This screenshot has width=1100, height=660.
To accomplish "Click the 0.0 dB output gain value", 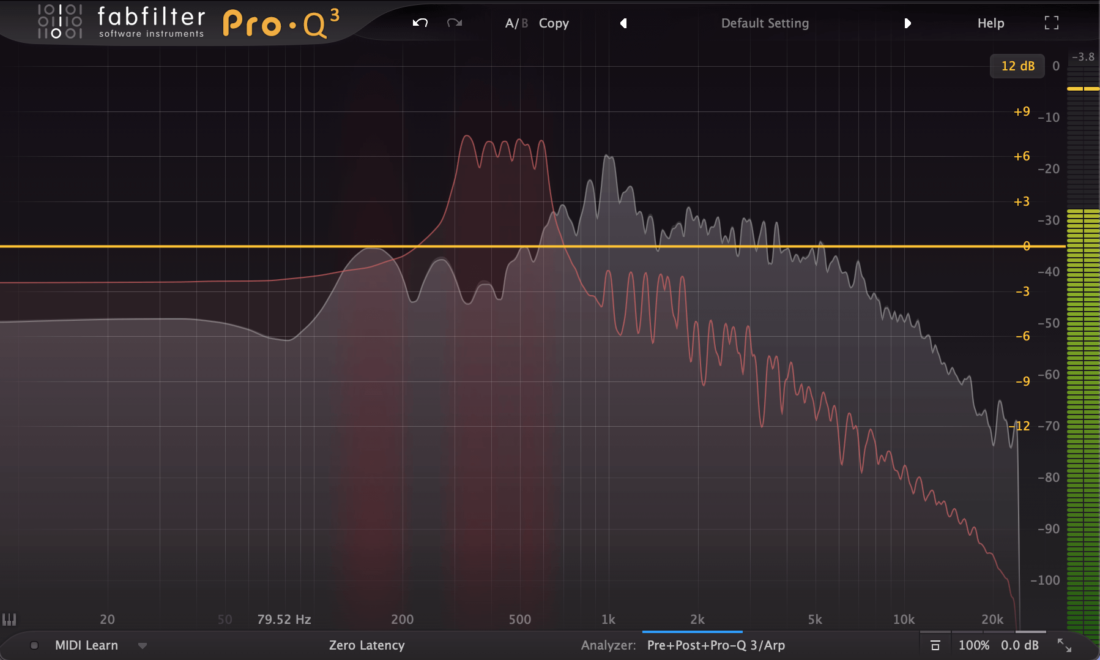I will tap(1019, 645).
